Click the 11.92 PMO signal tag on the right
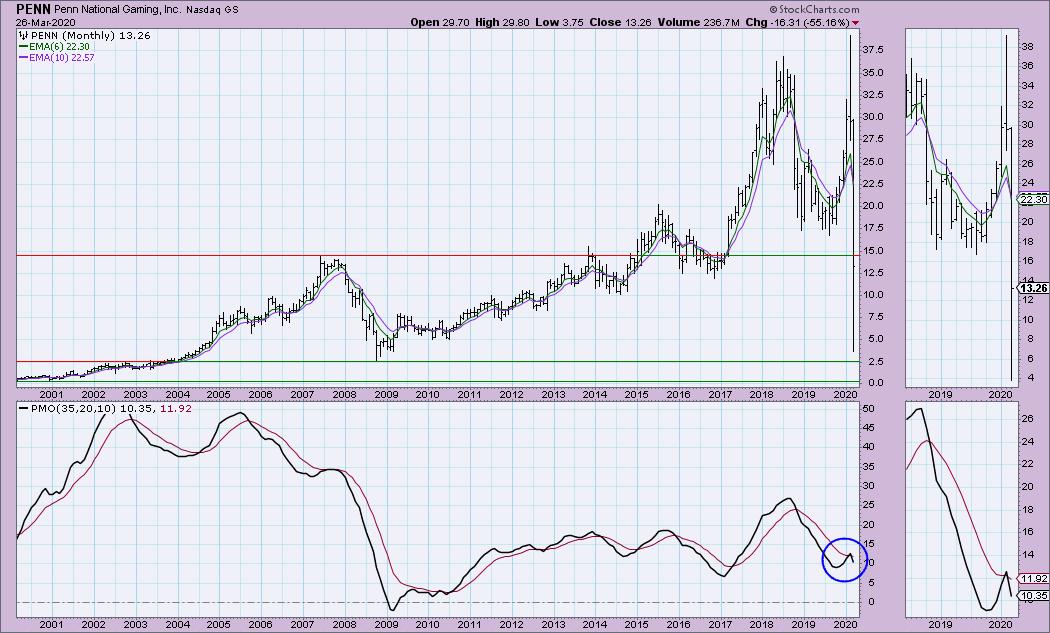The height and width of the screenshot is (633, 1050). click(1033, 579)
